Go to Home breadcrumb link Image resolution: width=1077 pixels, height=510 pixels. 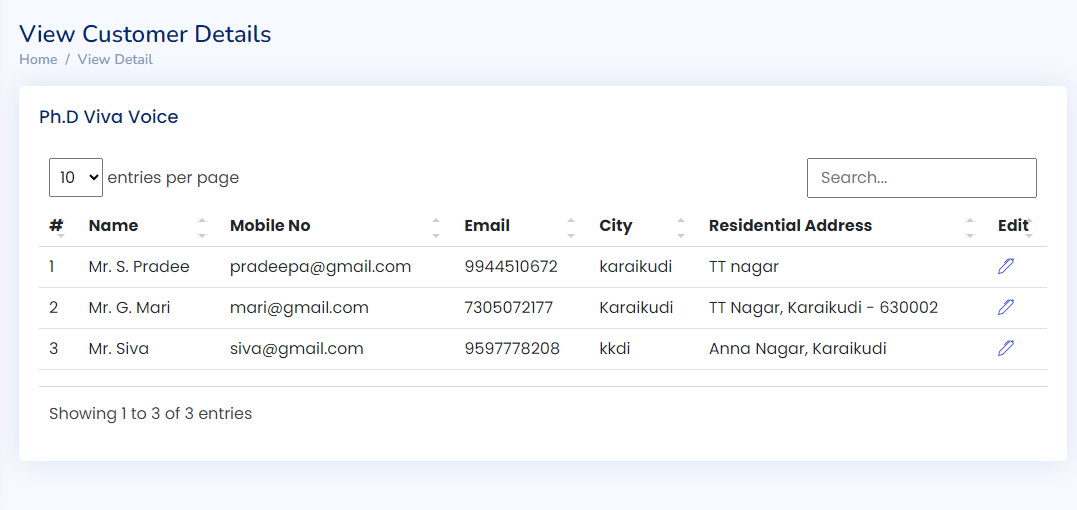[38, 59]
